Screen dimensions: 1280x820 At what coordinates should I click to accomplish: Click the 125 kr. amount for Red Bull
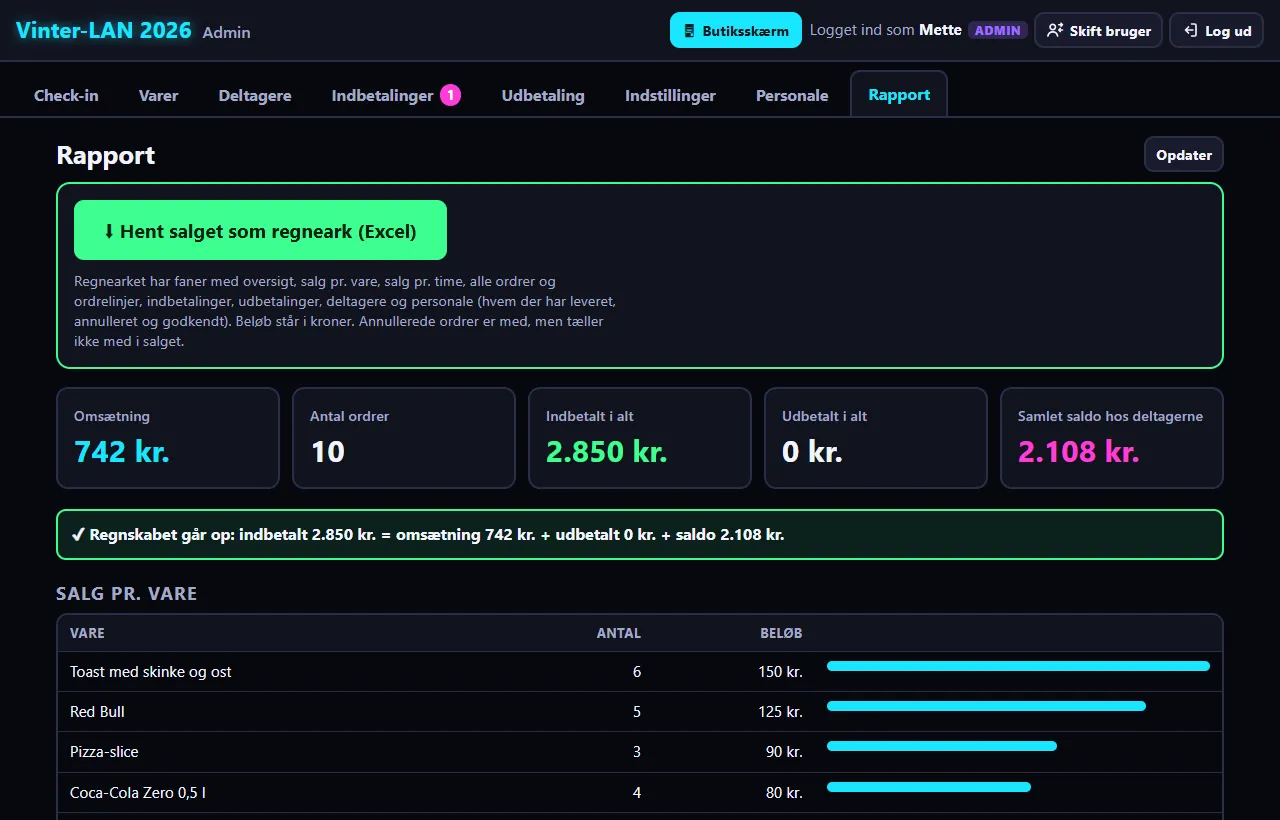(781, 712)
